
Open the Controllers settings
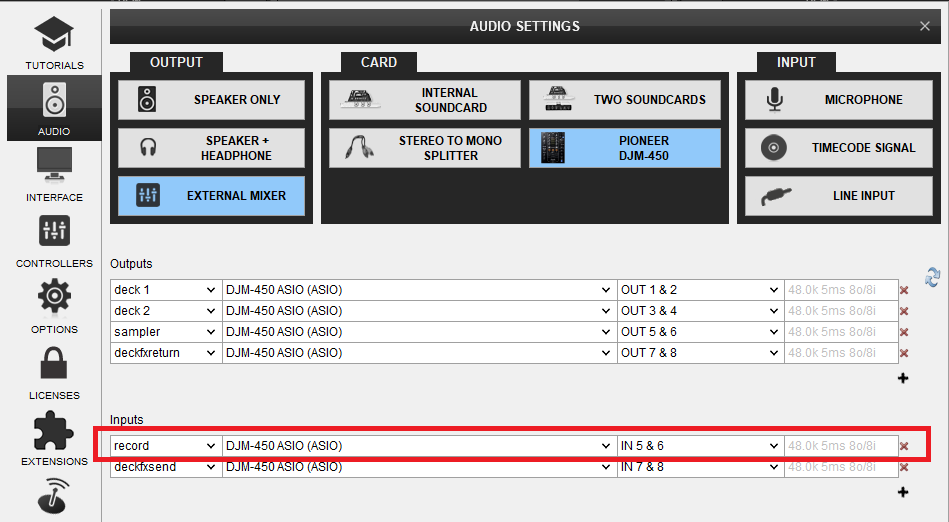(54, 241)
